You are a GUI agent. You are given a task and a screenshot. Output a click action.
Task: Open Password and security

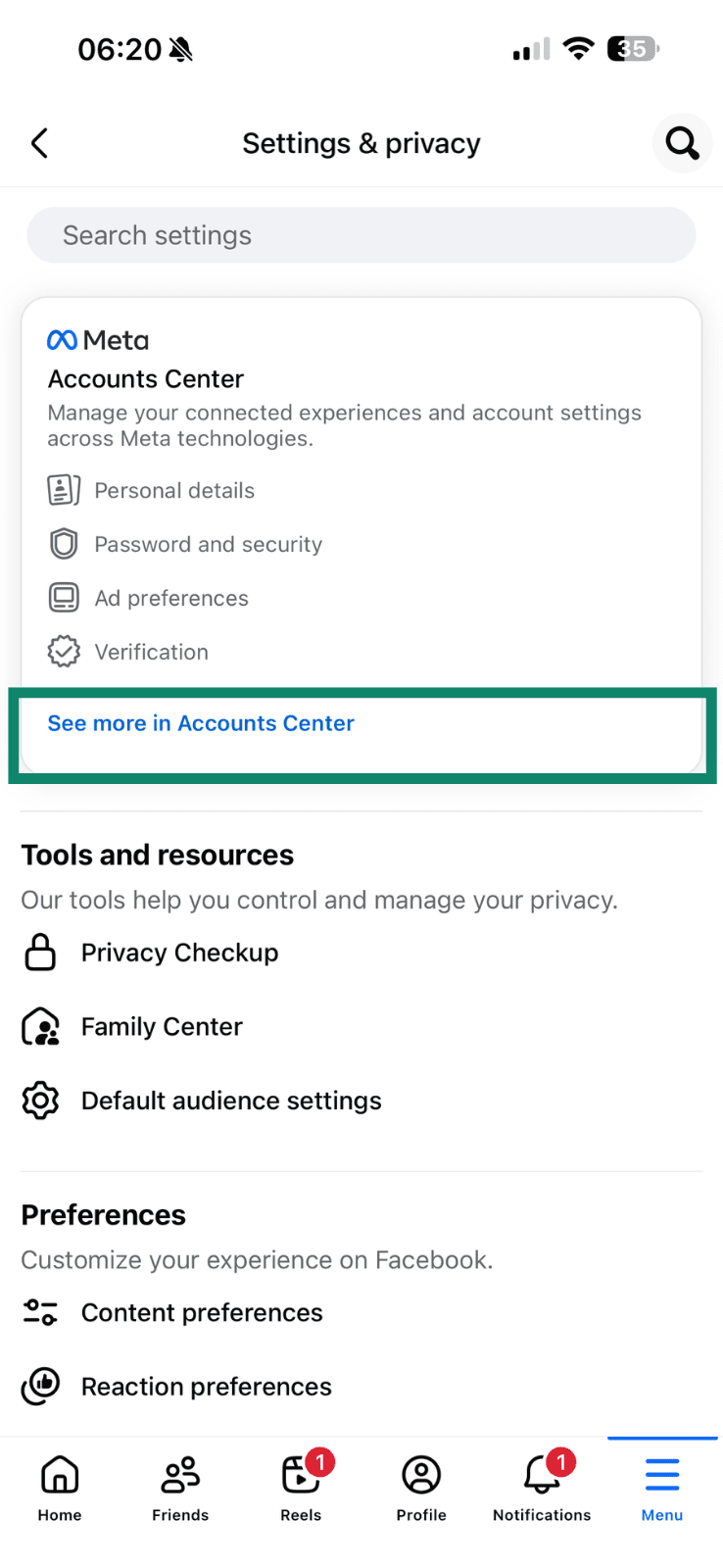[x=208, y=544]
